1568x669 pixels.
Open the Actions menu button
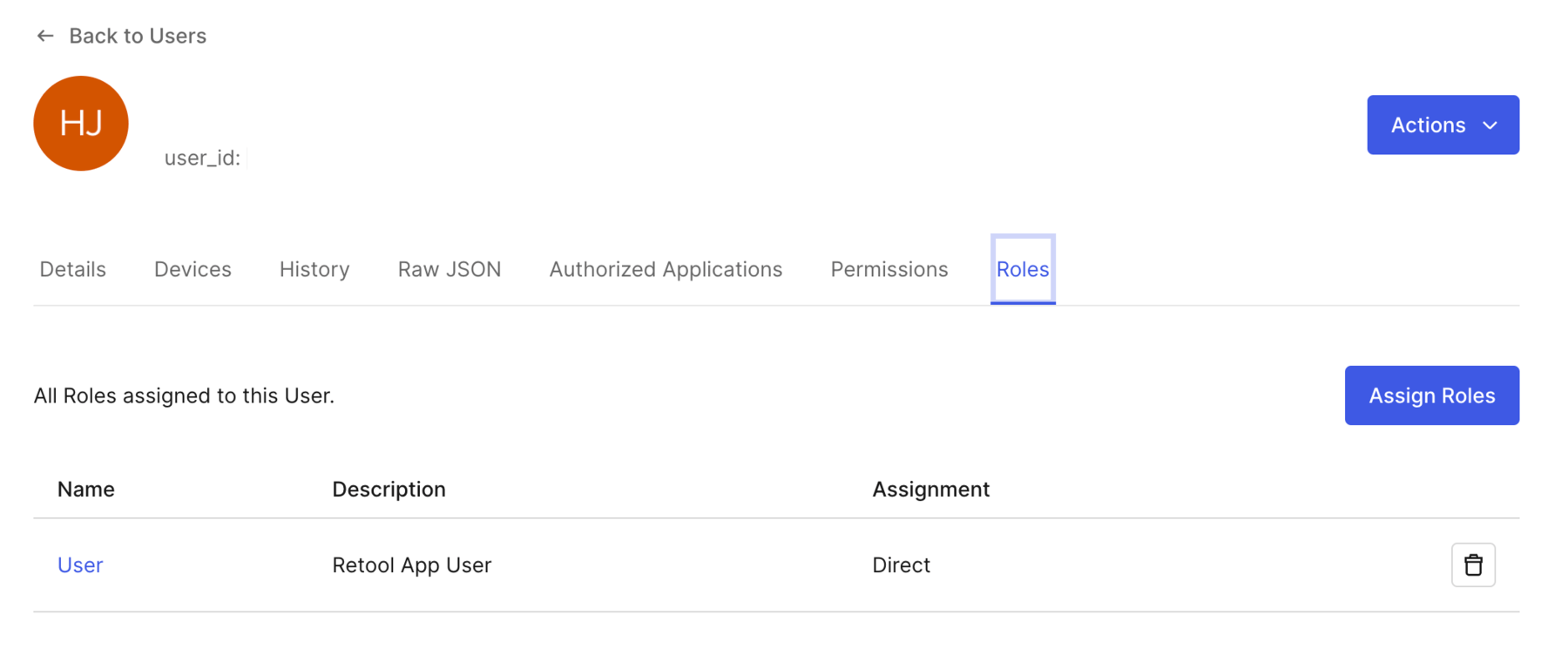pyautogui.click(x=1443, y=125)
